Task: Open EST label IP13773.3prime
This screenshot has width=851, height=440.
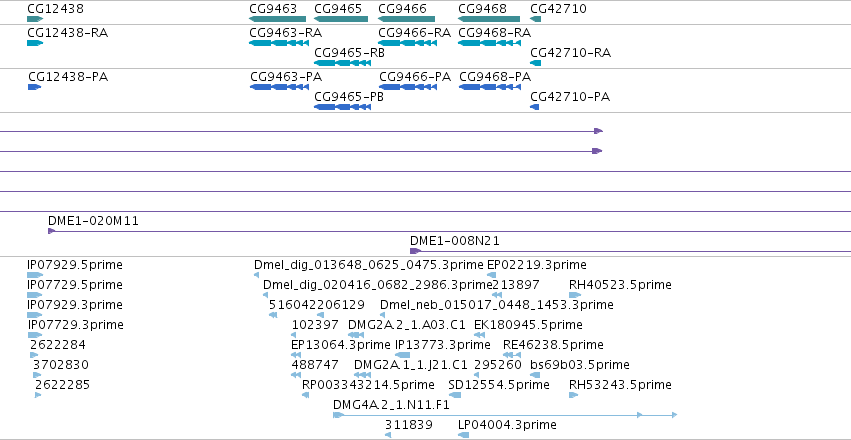Action: coord(443,345)
